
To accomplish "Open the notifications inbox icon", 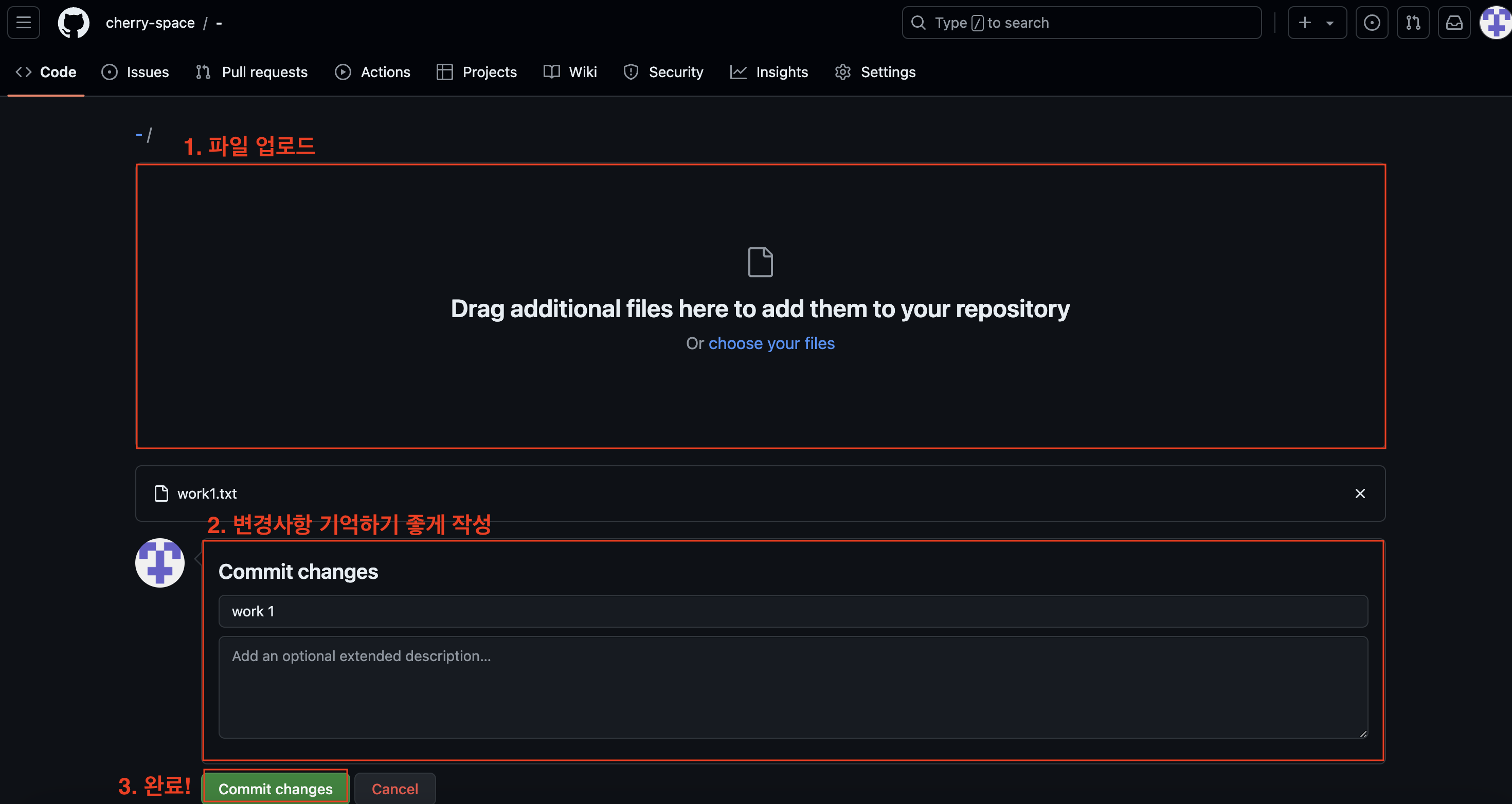I will (1453, 23).
